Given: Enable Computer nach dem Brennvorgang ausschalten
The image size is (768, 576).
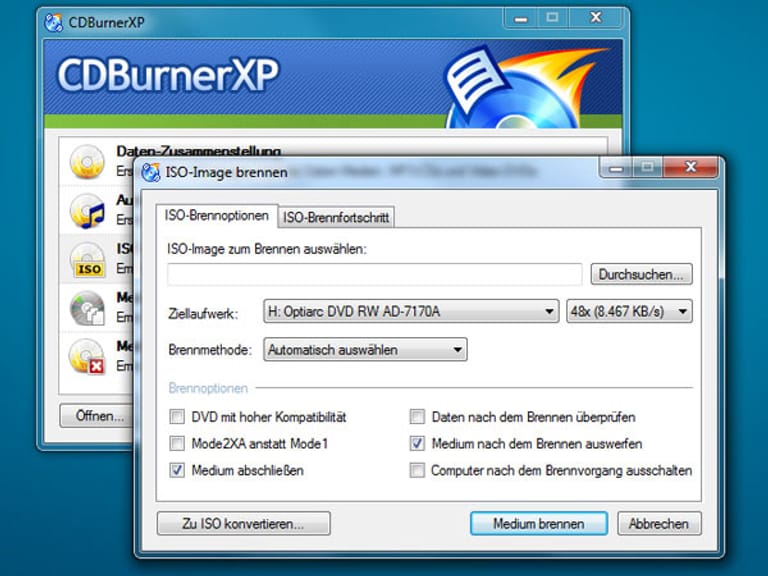Looking at the screenshot, I should pyautogui.click(x=417, y=470).
